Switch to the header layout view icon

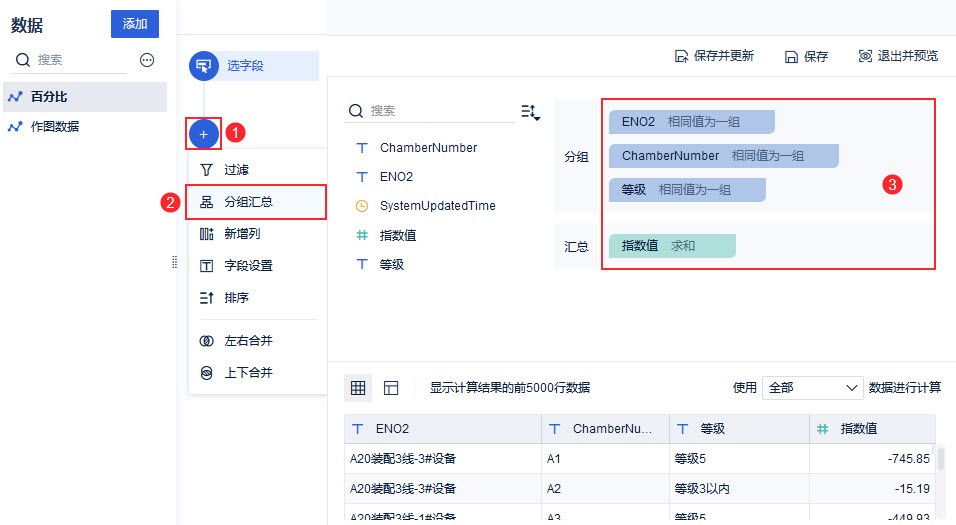tap(391, 388)
